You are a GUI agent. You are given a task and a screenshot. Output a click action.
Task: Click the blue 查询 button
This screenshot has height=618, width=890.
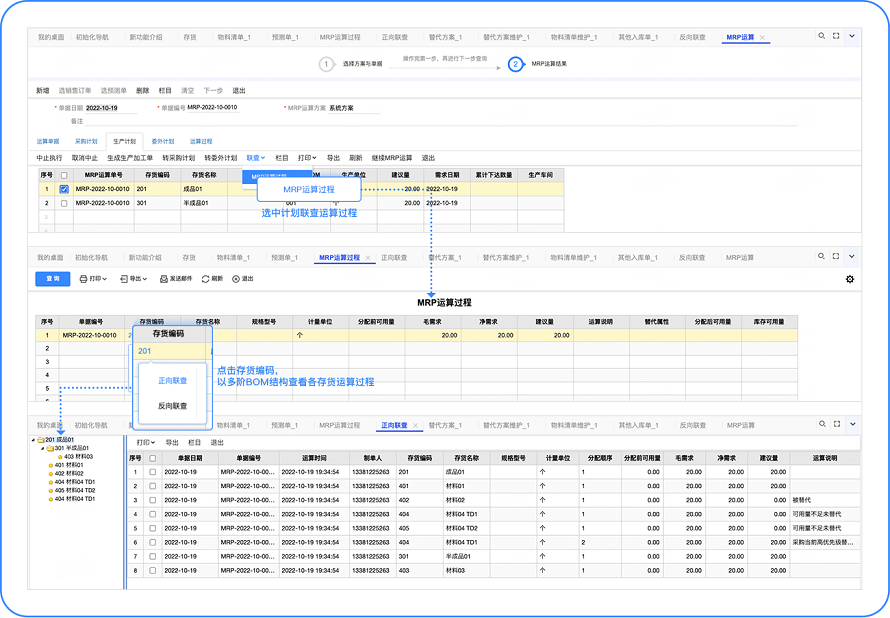(52, 279)
